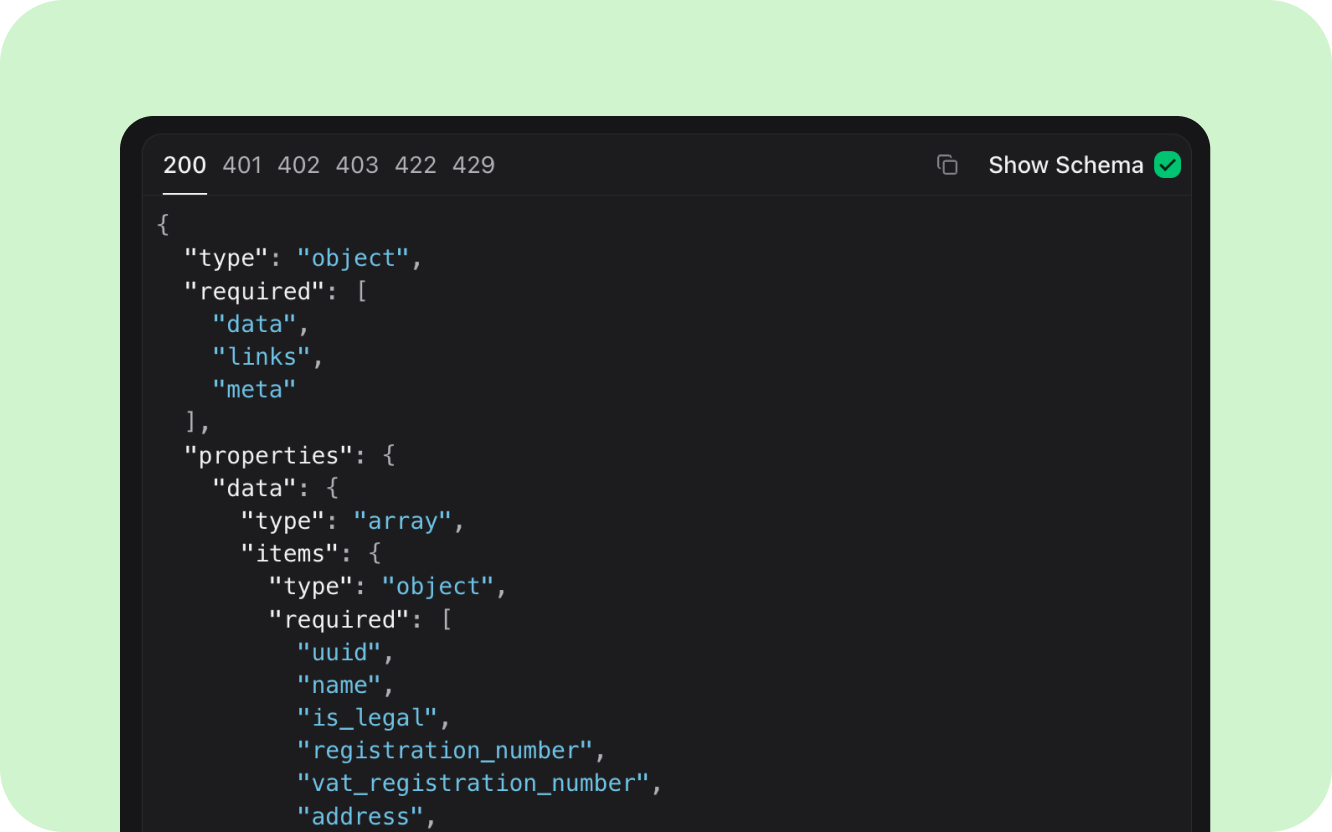The height and width of the screenshot is (832, 1332).
Task: Select the "meta" entry in the required list
Action: point(255,390)
